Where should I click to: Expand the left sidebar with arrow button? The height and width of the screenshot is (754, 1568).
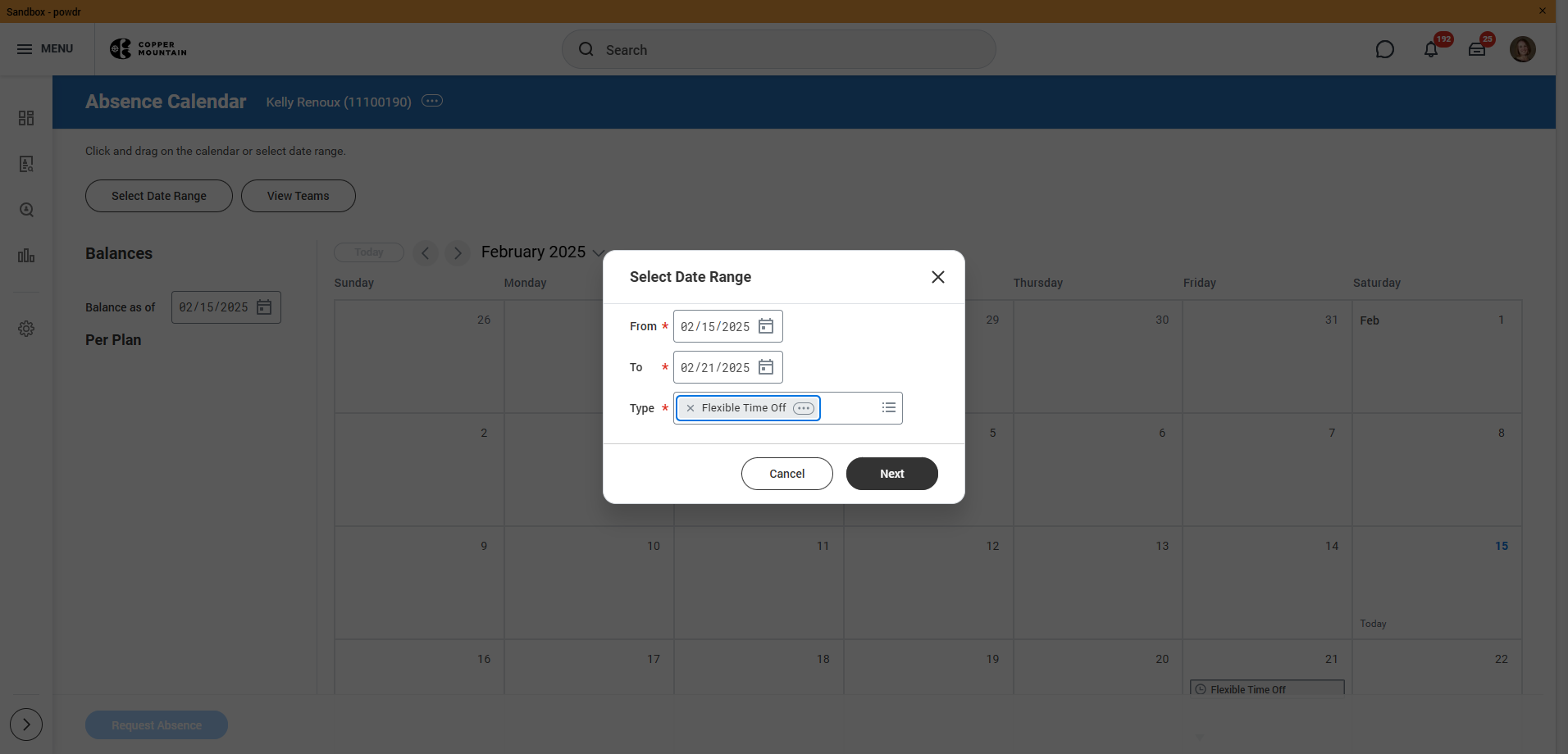26,724
